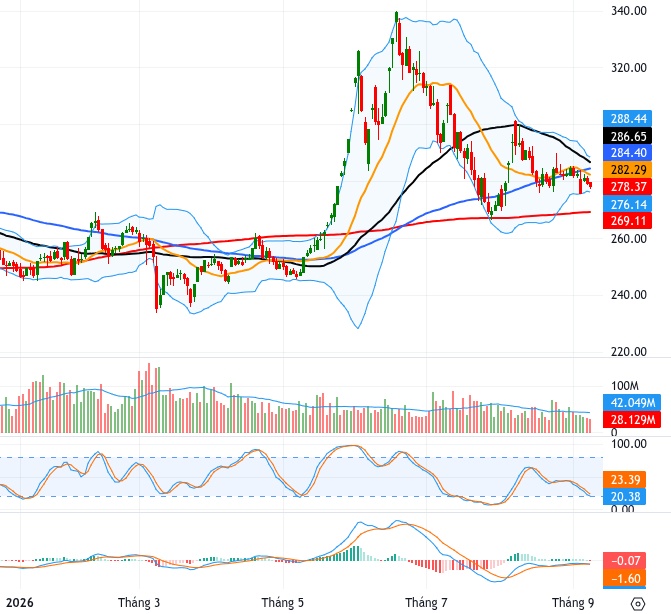Select the 28.129M volume label
The height and width of the screenshot is (614, 671).
pyautogui.click(x=632, y=420)
